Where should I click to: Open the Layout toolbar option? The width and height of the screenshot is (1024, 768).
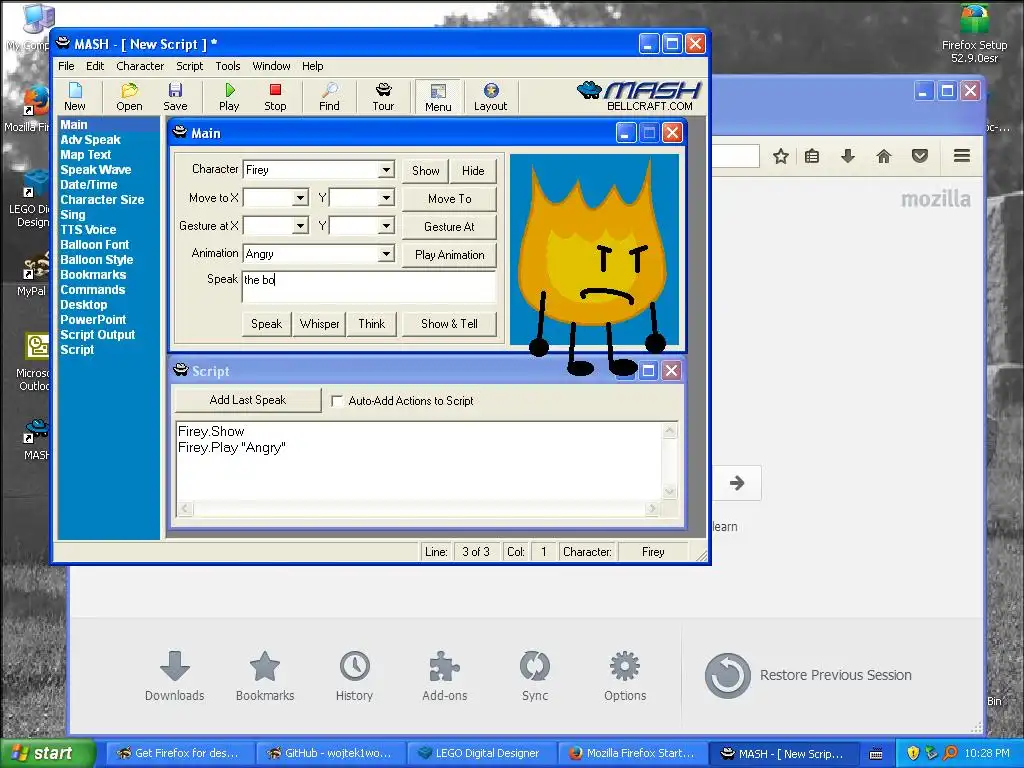(490, 97)
